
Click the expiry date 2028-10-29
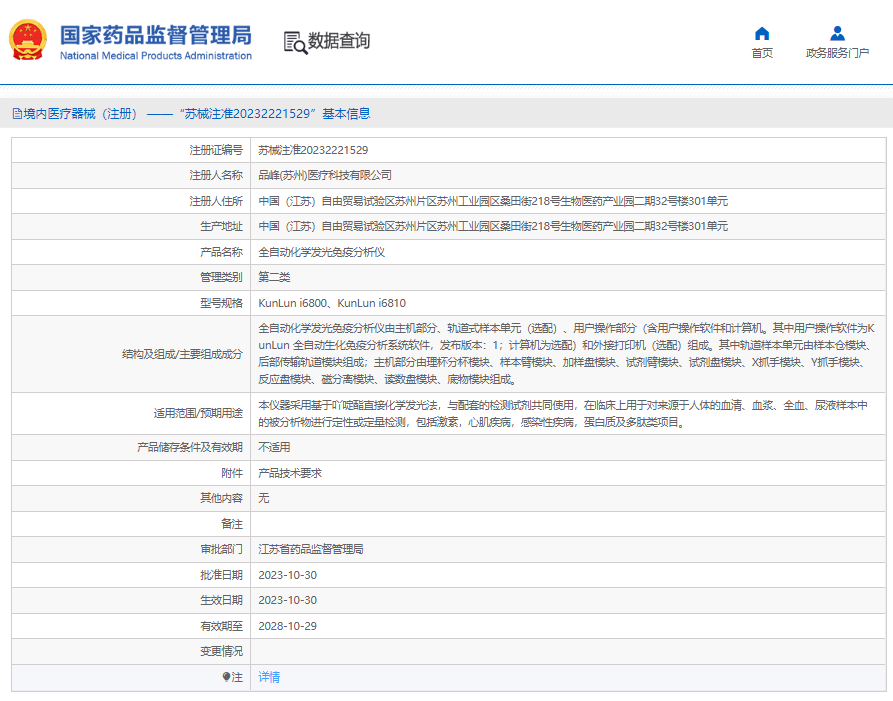point(287,626)
